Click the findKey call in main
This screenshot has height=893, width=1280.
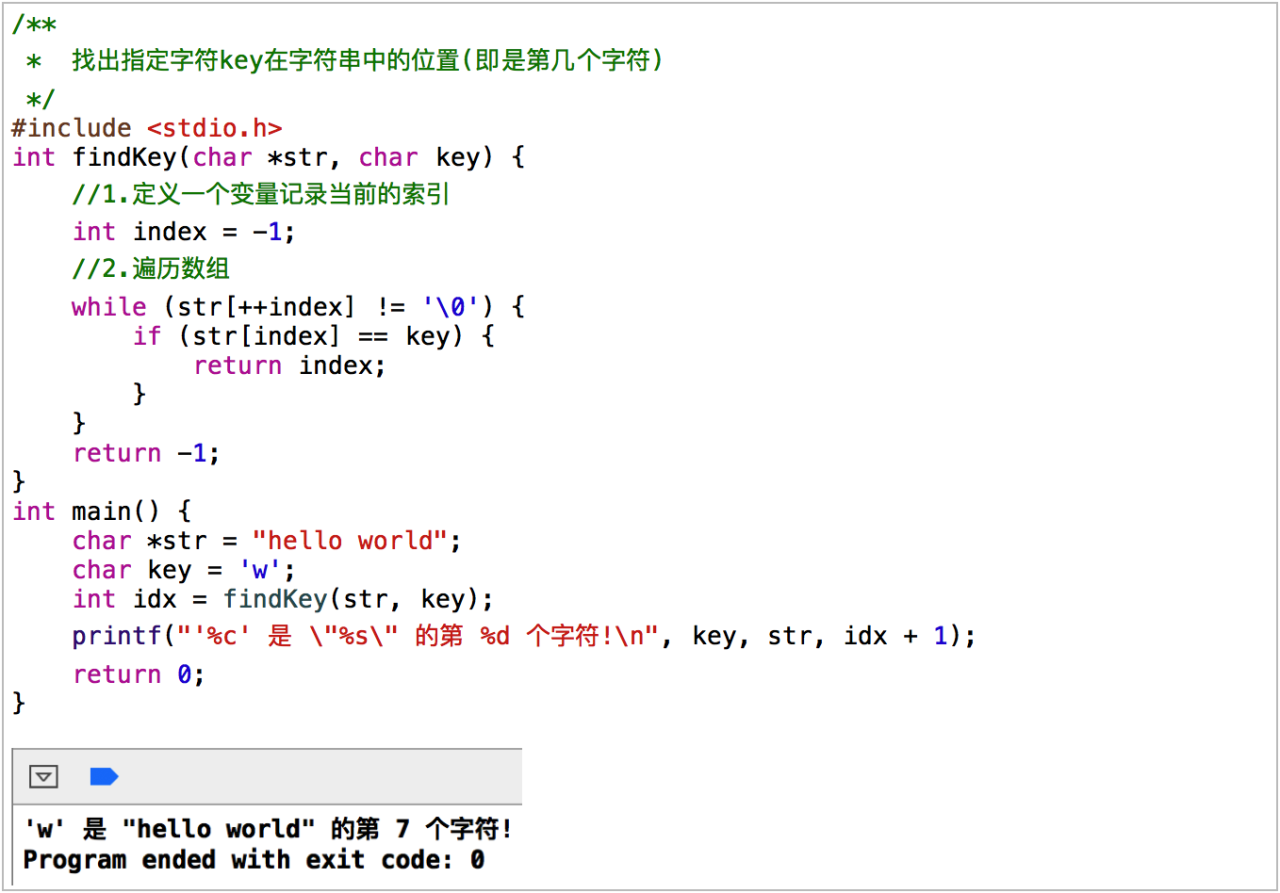[x=275, y=599]
